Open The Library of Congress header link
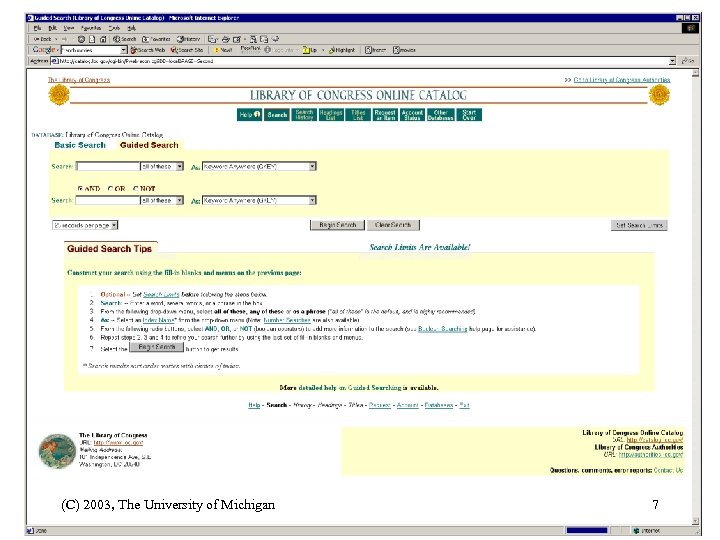Viewport: 720px width, 540px height. 79,80
